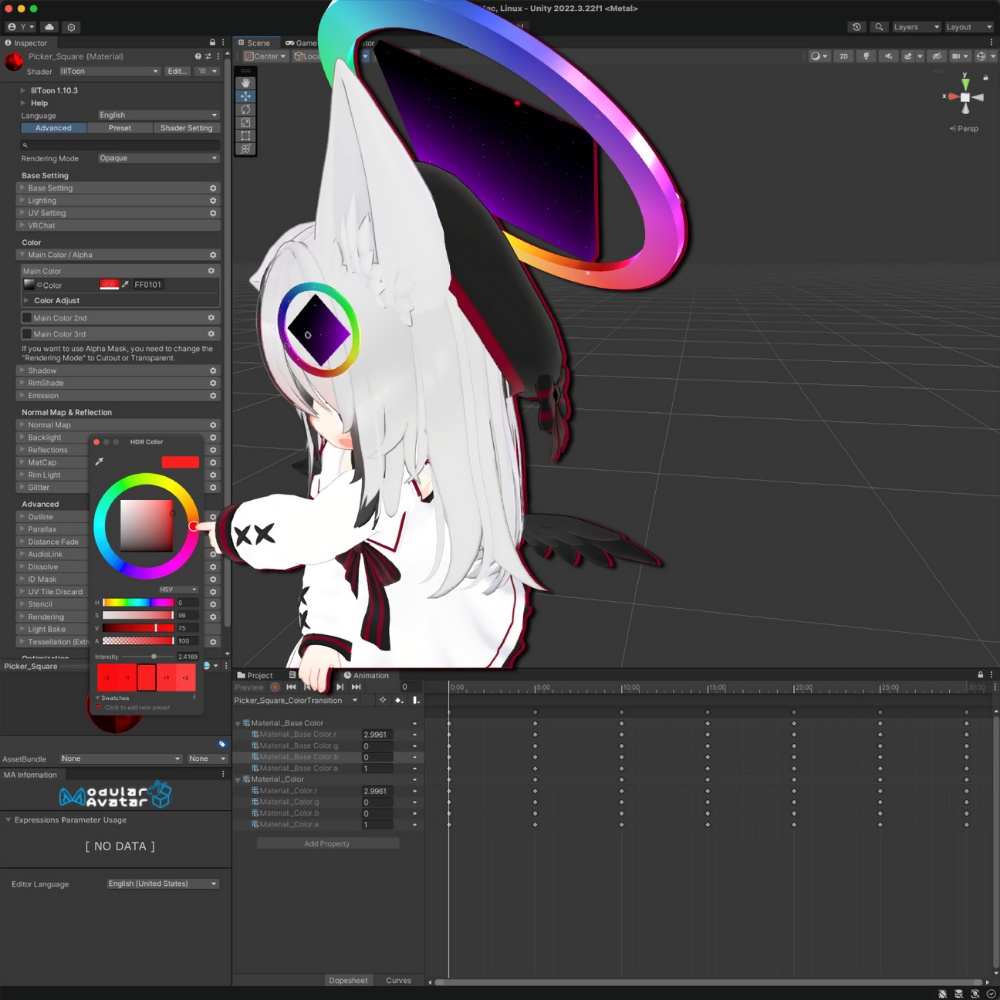Toggle scene audio speaker icon

888,56
